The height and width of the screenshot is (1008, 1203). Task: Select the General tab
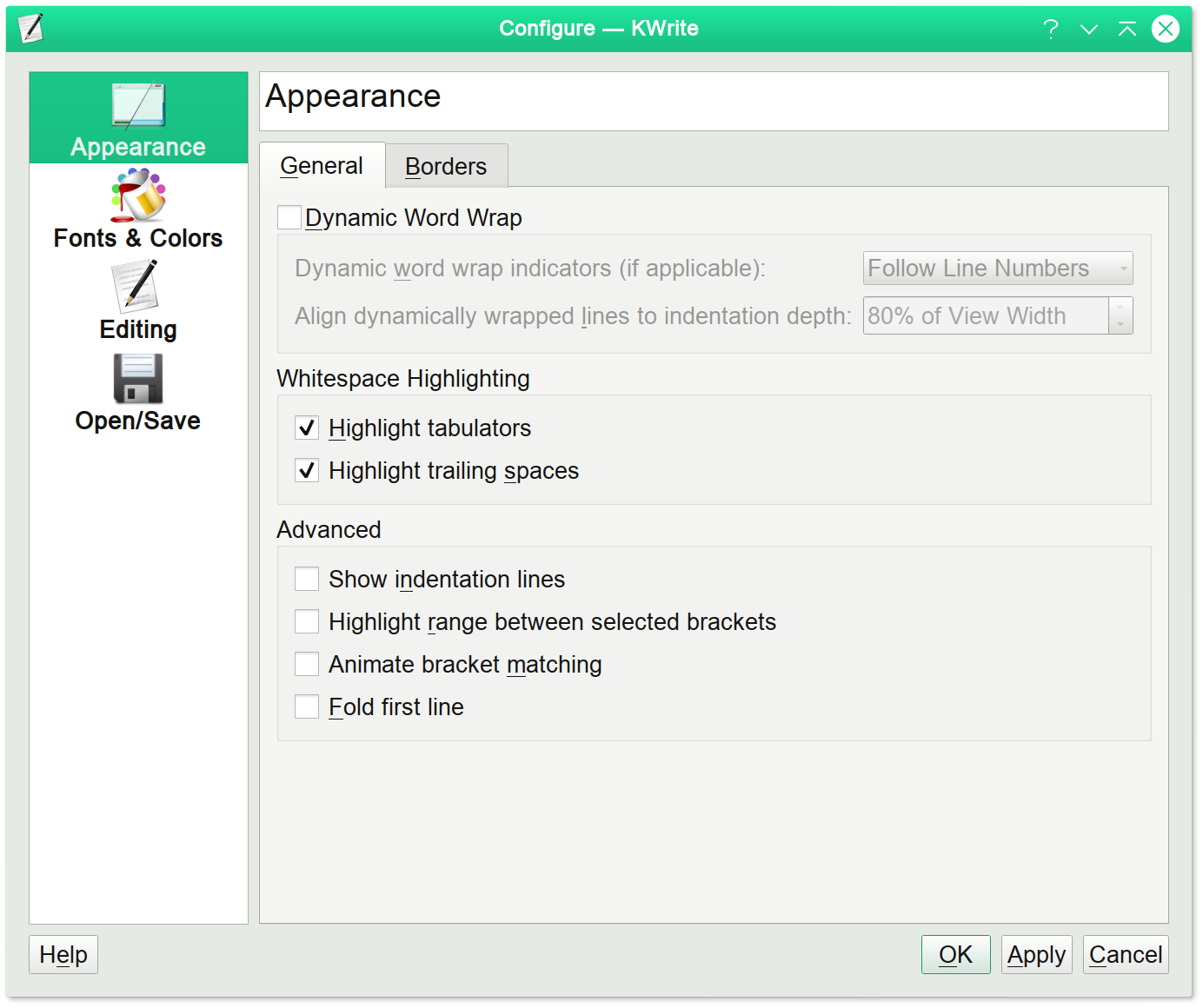322,165
